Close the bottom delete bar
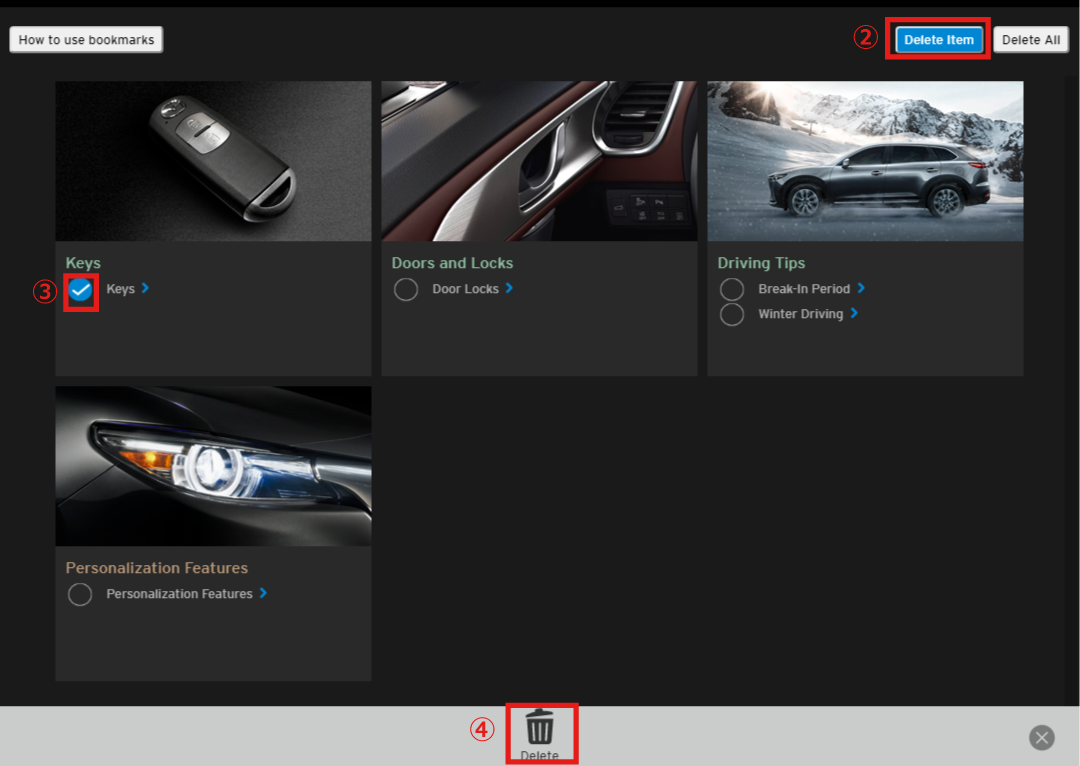1080x766 pixels. tap(1042, 738)
